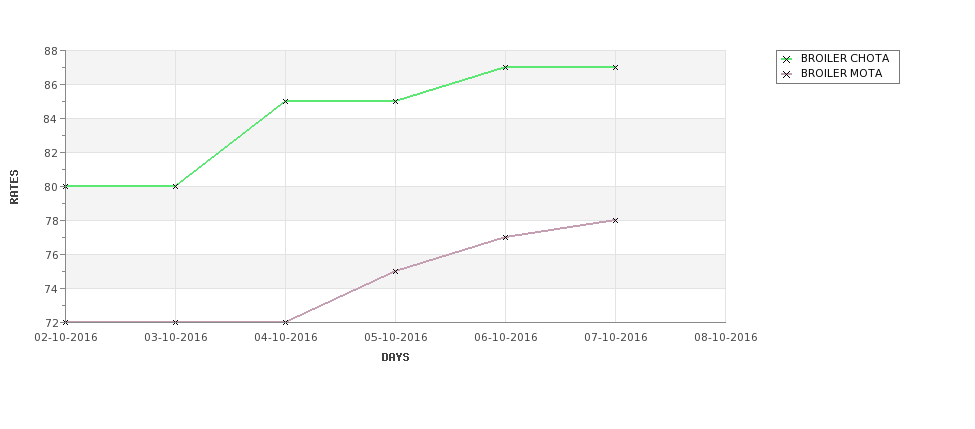This screenshot has height=429, width=975.
Task: Click the BROILER CHOTA legend label
Action: [x=845, y=58]
